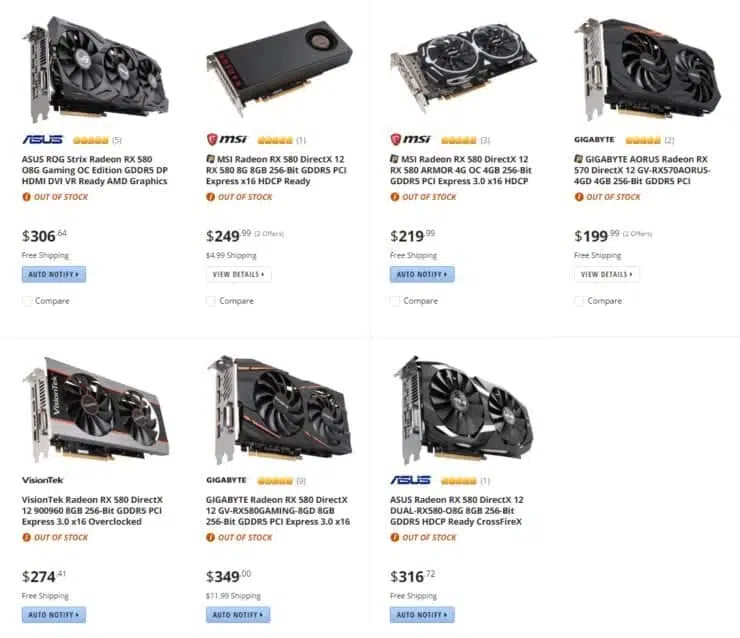
Task: Click the ASUS brand logo on ROG Strix listing
Action: click(42, 140)
